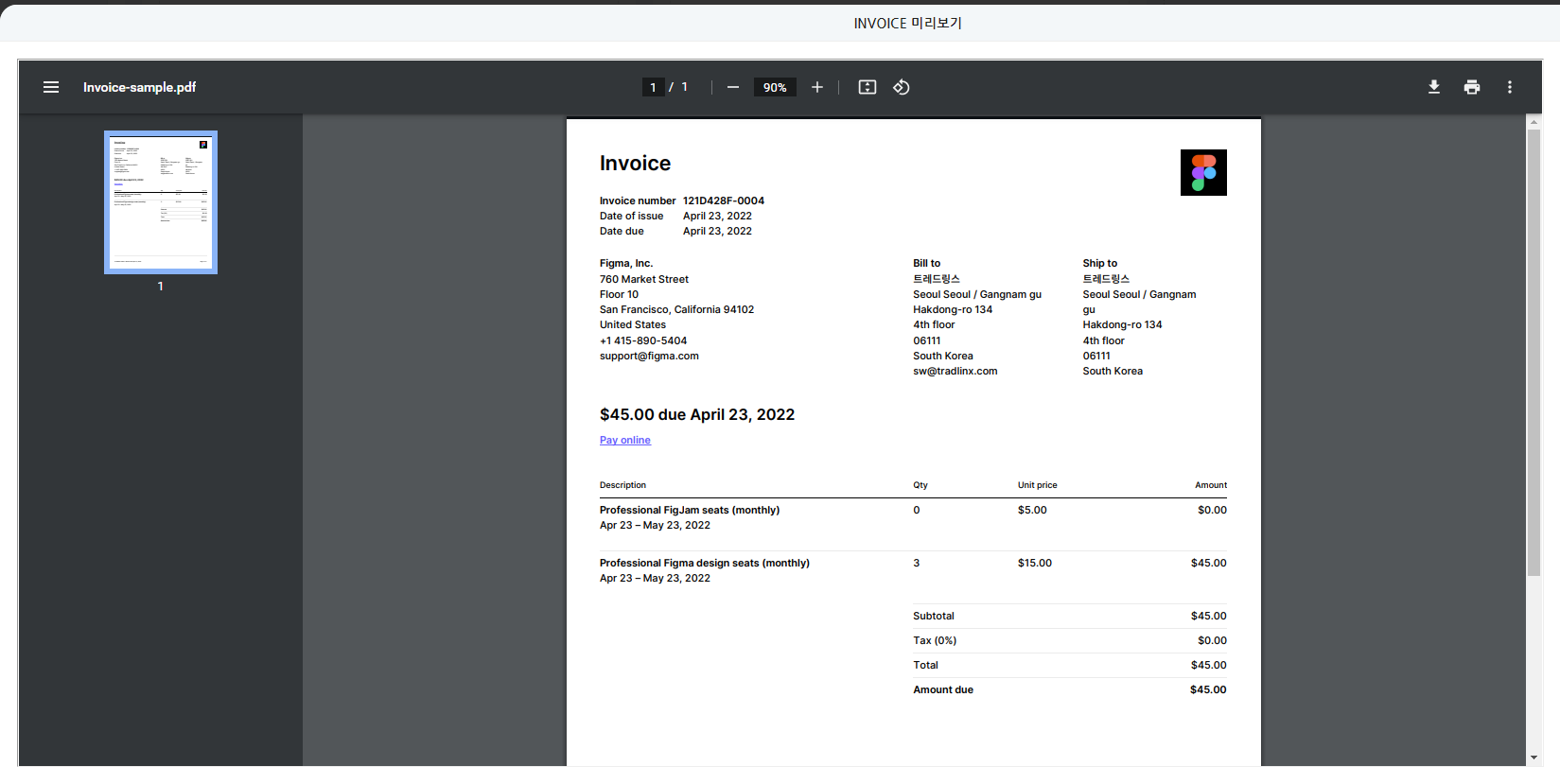Screen dimensions: 1560x784
Task: Click '760 Market Street' address line
Action: tap(644, 279)
